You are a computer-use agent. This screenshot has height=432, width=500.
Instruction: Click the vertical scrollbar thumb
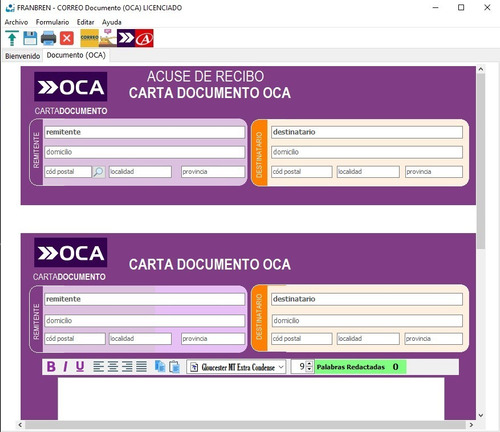coord(481,162)
